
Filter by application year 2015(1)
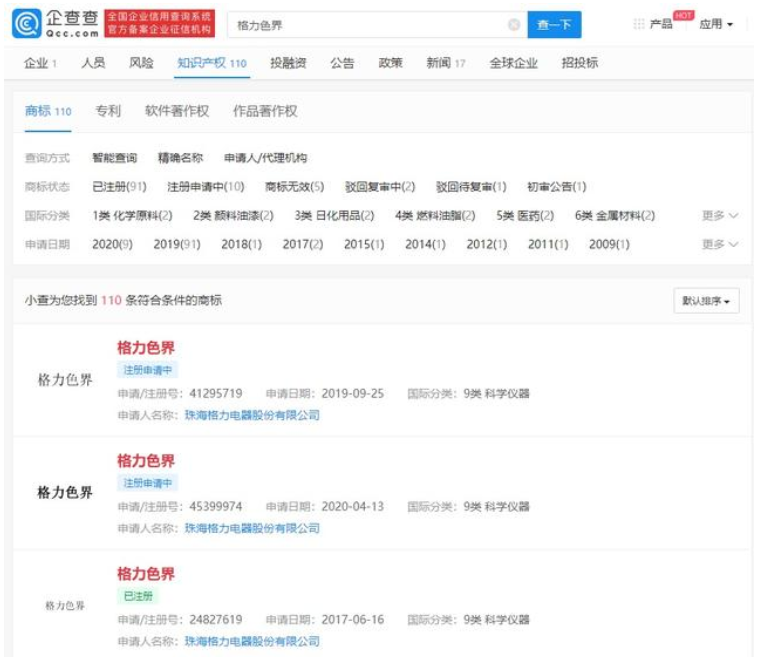(364, 244)
